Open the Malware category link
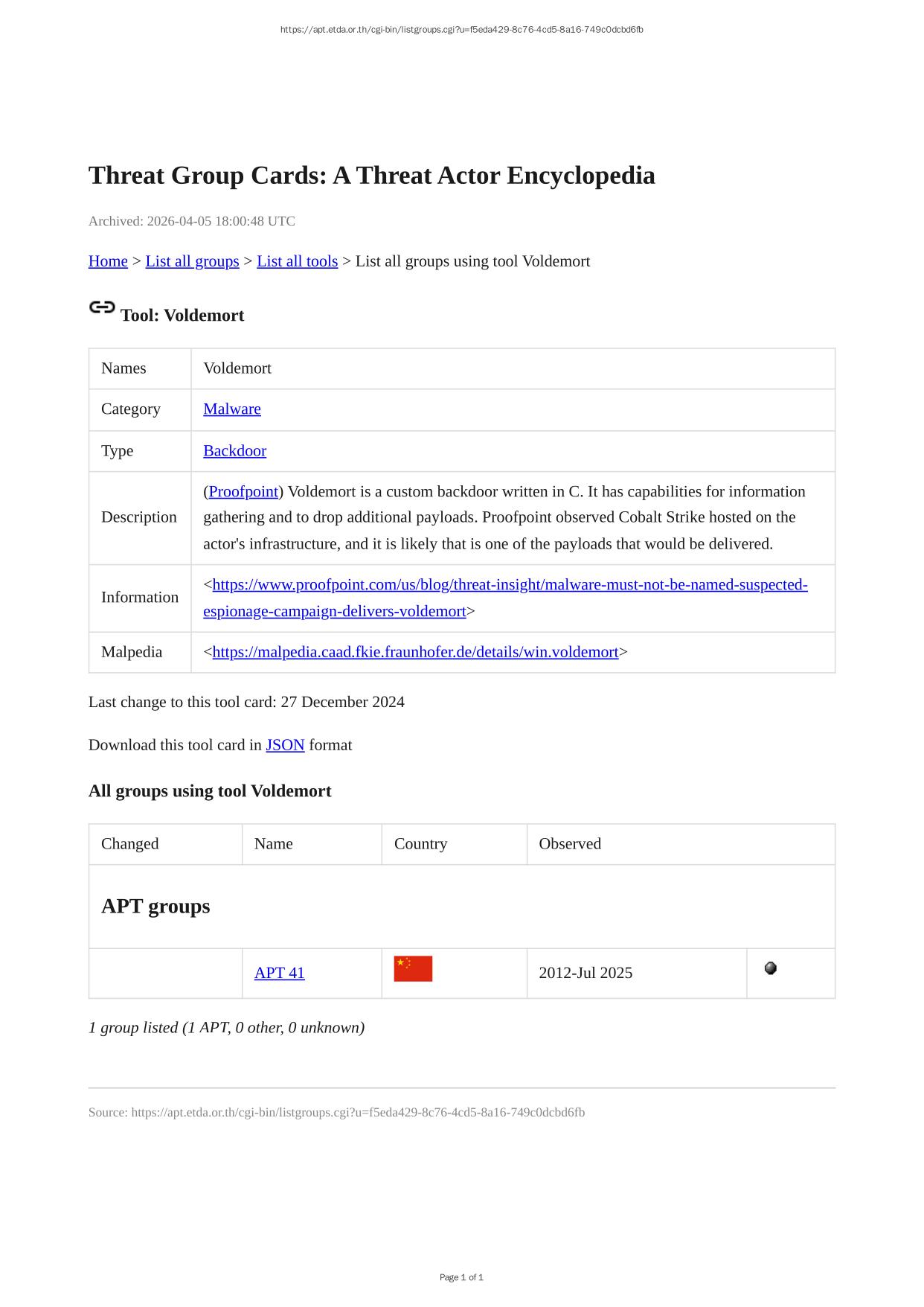Viewport: 924px width, 1307px height. tap(232, 409)
